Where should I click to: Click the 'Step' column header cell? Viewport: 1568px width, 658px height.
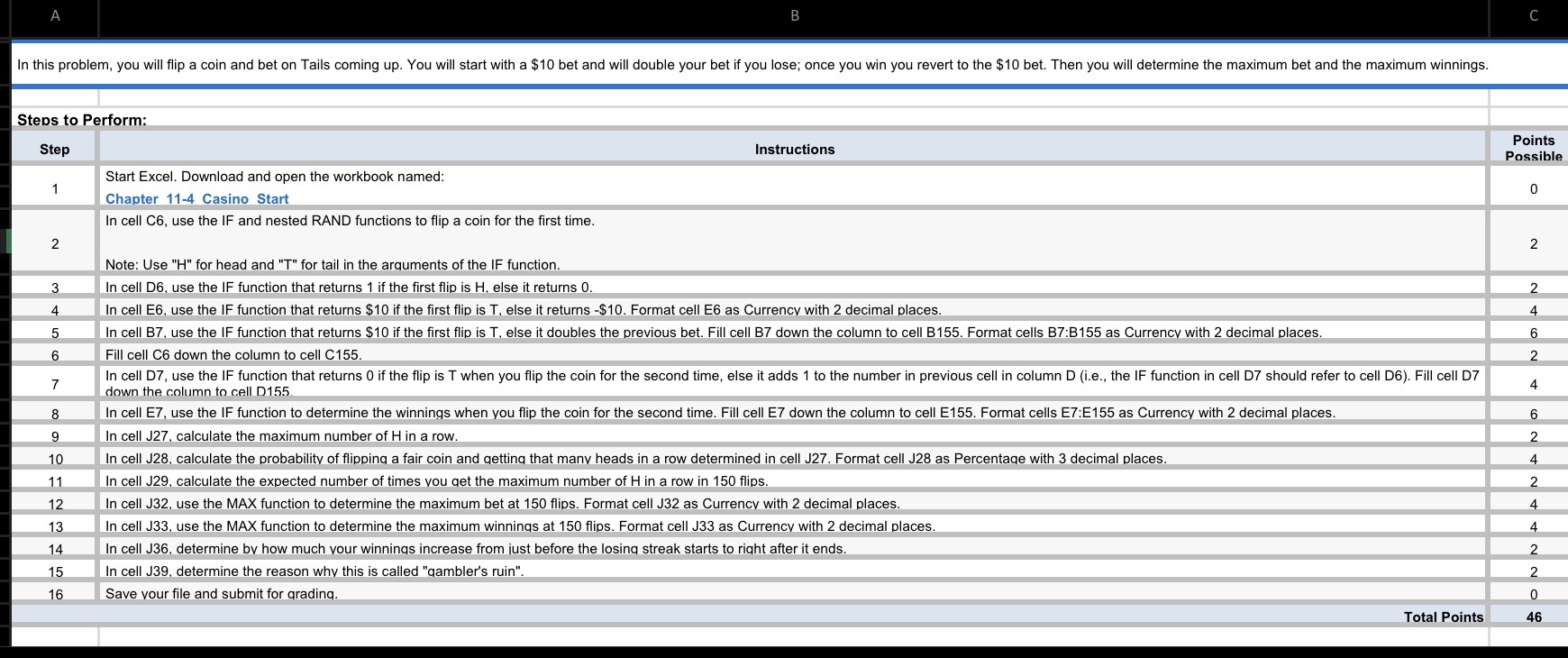point(55,149)
